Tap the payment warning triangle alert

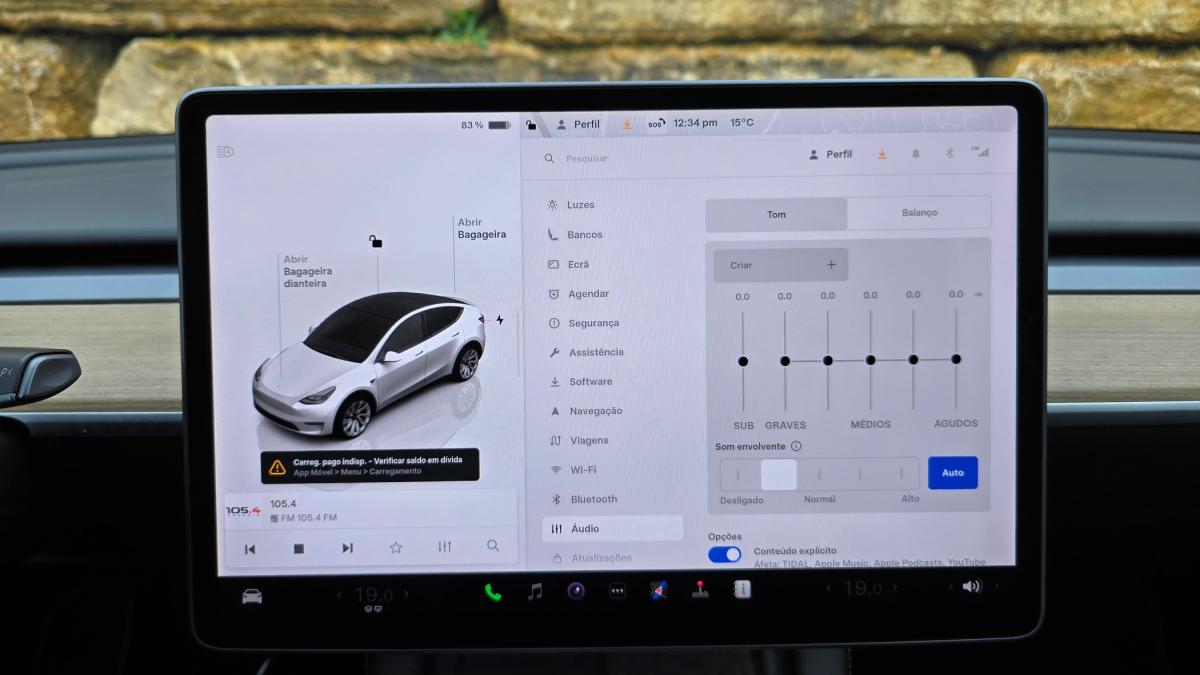pyautogui.click(x=277, y=466)
